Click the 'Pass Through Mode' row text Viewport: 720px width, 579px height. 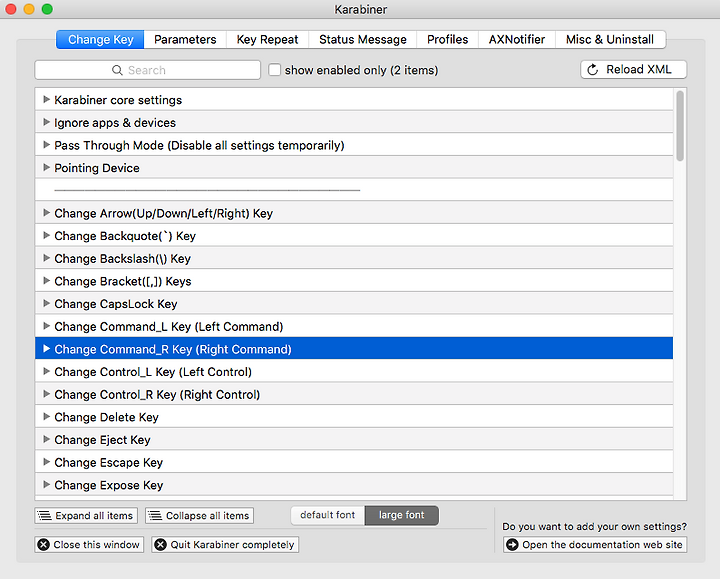click(x=199, y=146)
